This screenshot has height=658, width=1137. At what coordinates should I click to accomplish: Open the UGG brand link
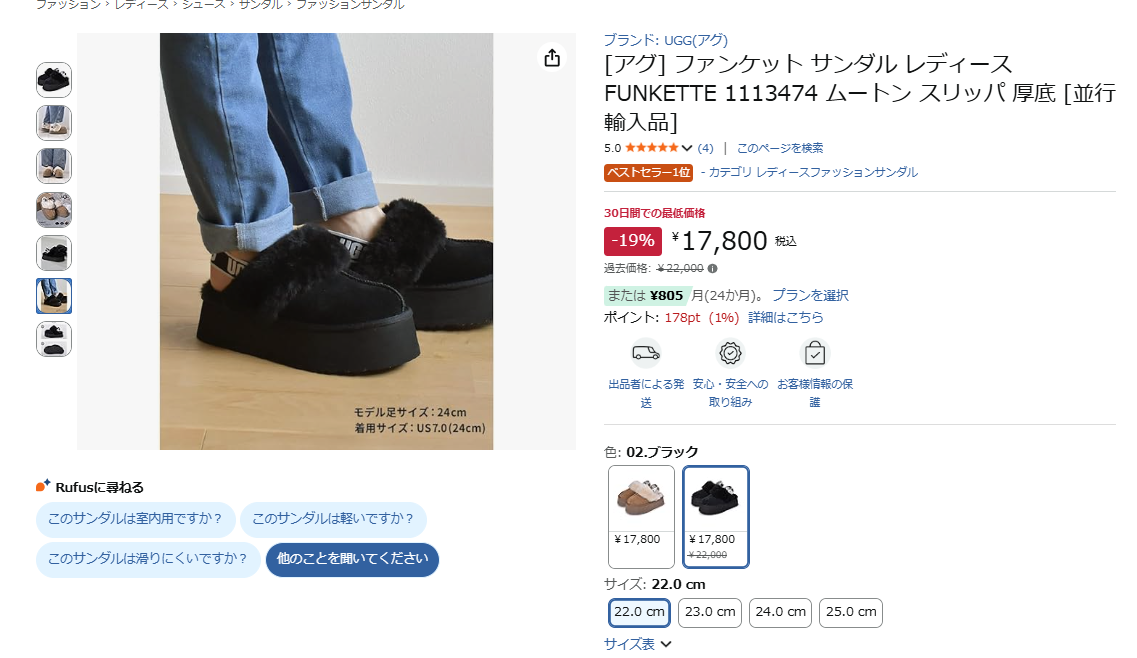pos(665,40)
